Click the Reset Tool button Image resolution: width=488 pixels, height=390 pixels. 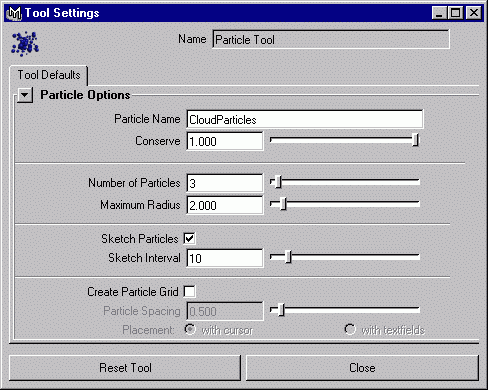point(125,368)
